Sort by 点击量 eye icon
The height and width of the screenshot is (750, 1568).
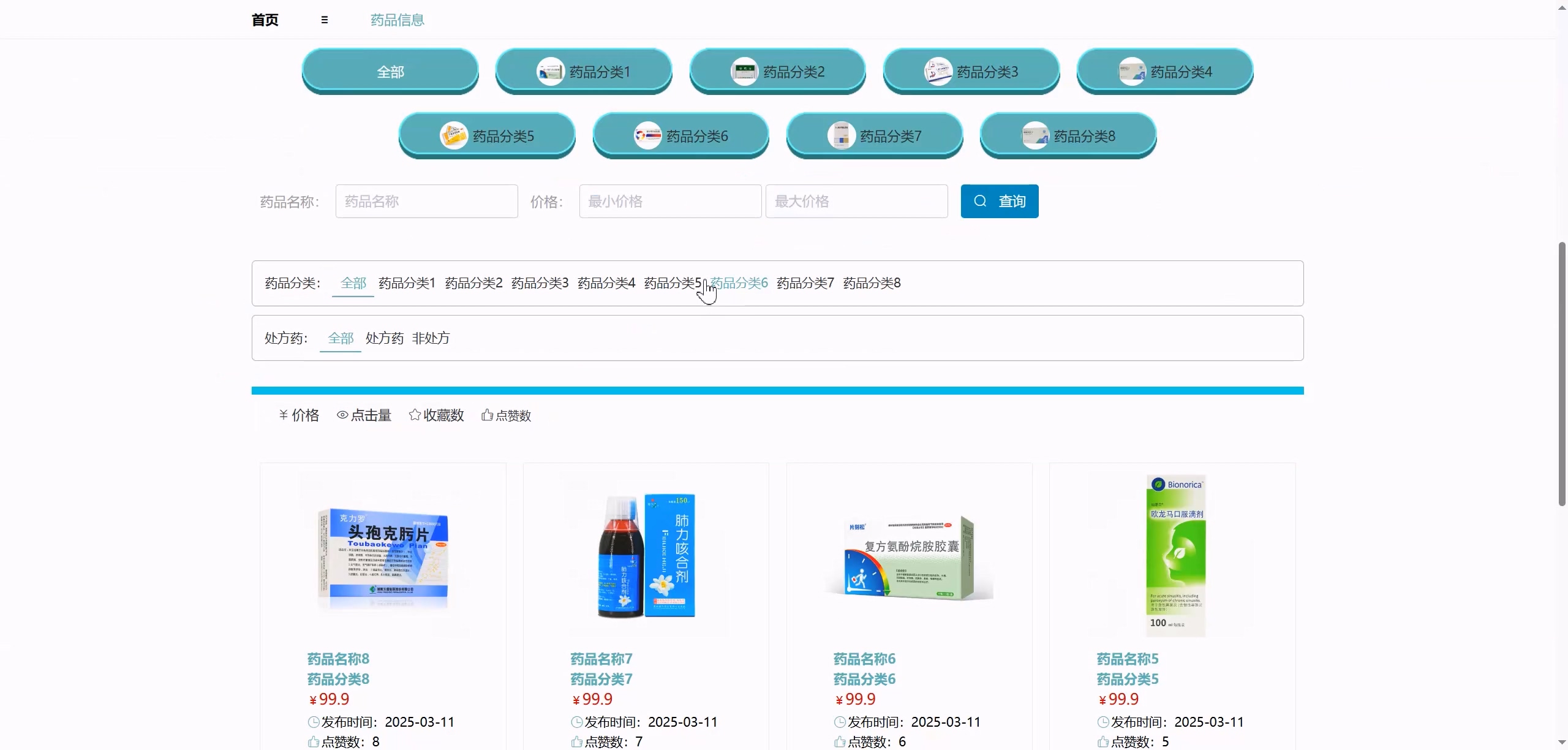pyautogui.click(x=342, y=415)
